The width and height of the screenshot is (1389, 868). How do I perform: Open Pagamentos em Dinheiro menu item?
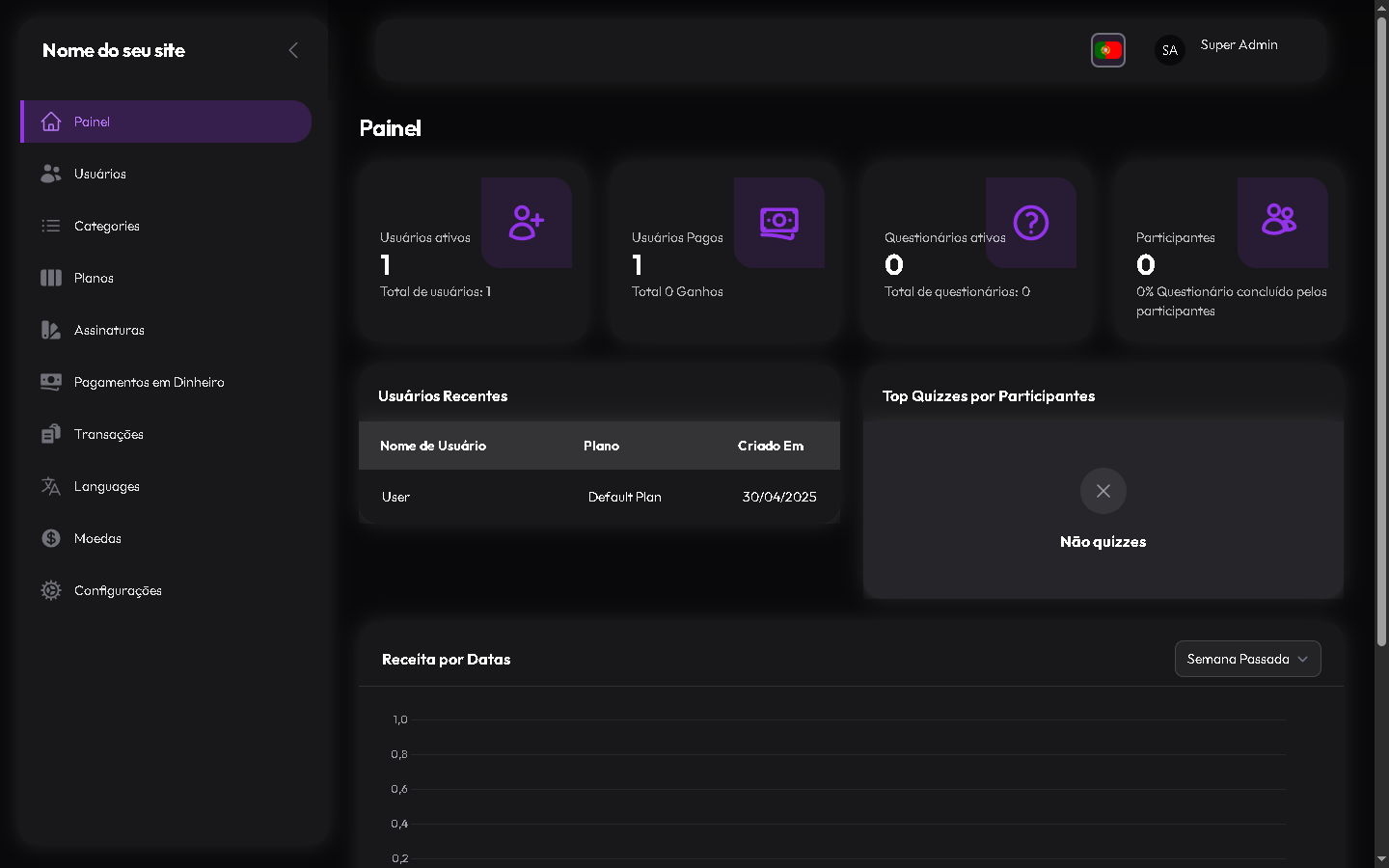(149, 382)
